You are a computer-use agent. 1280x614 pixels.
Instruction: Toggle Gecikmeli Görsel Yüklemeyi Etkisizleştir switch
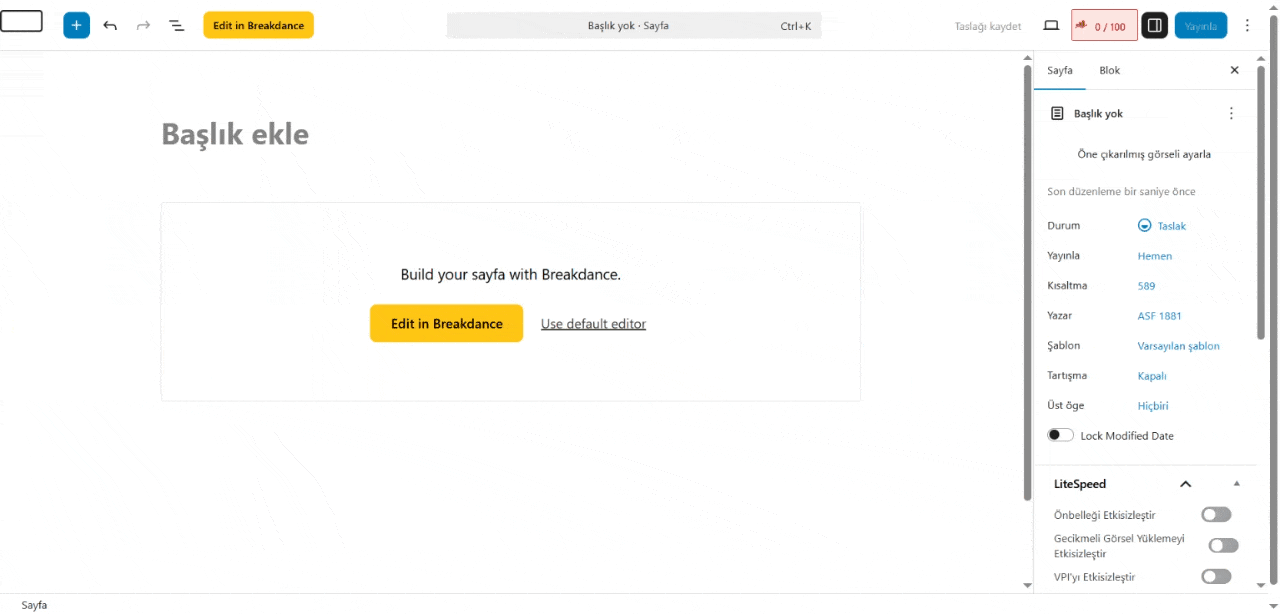pyautogui.click(x=1223, y=545)
